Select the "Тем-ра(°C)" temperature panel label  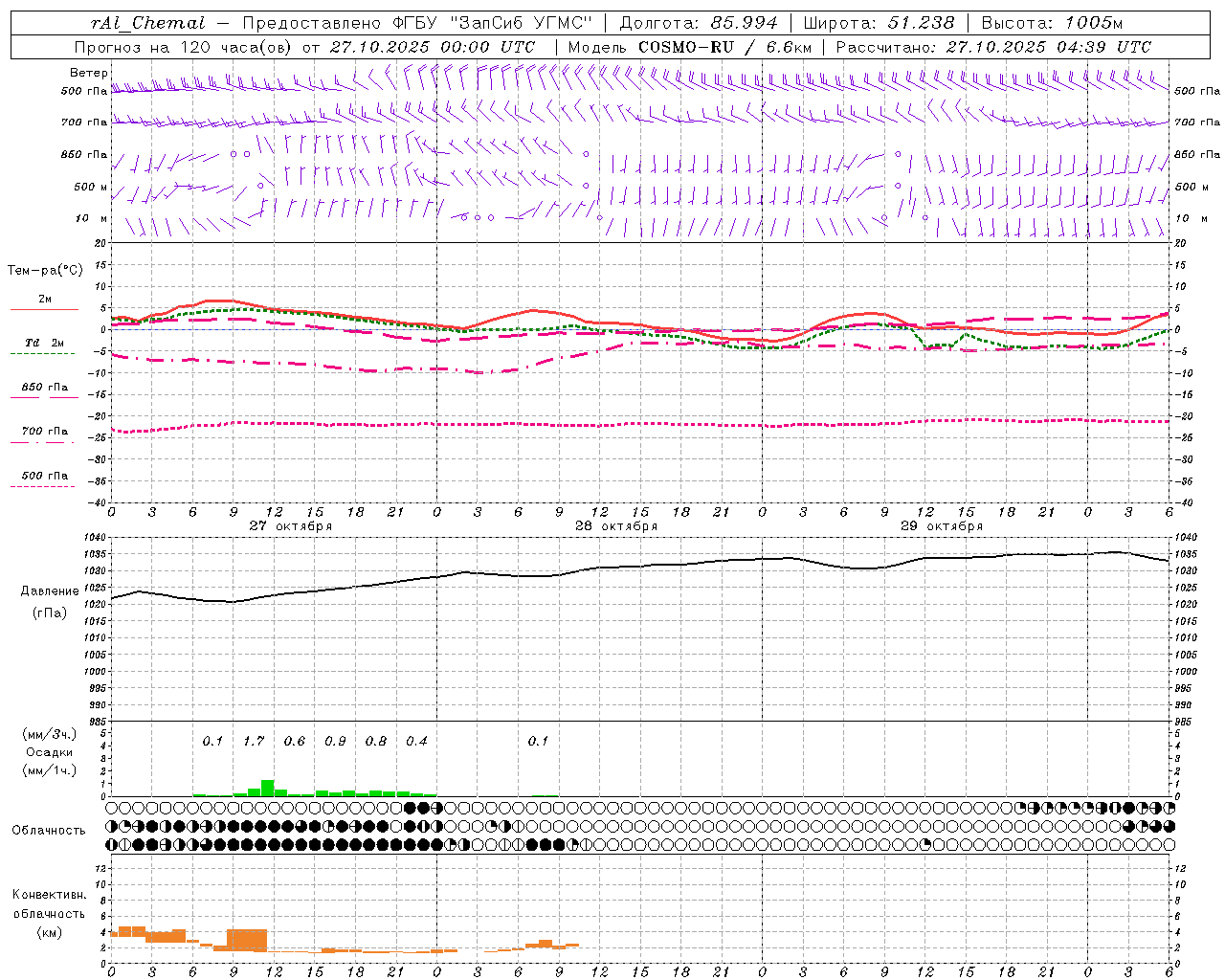[x=45, y=271]
